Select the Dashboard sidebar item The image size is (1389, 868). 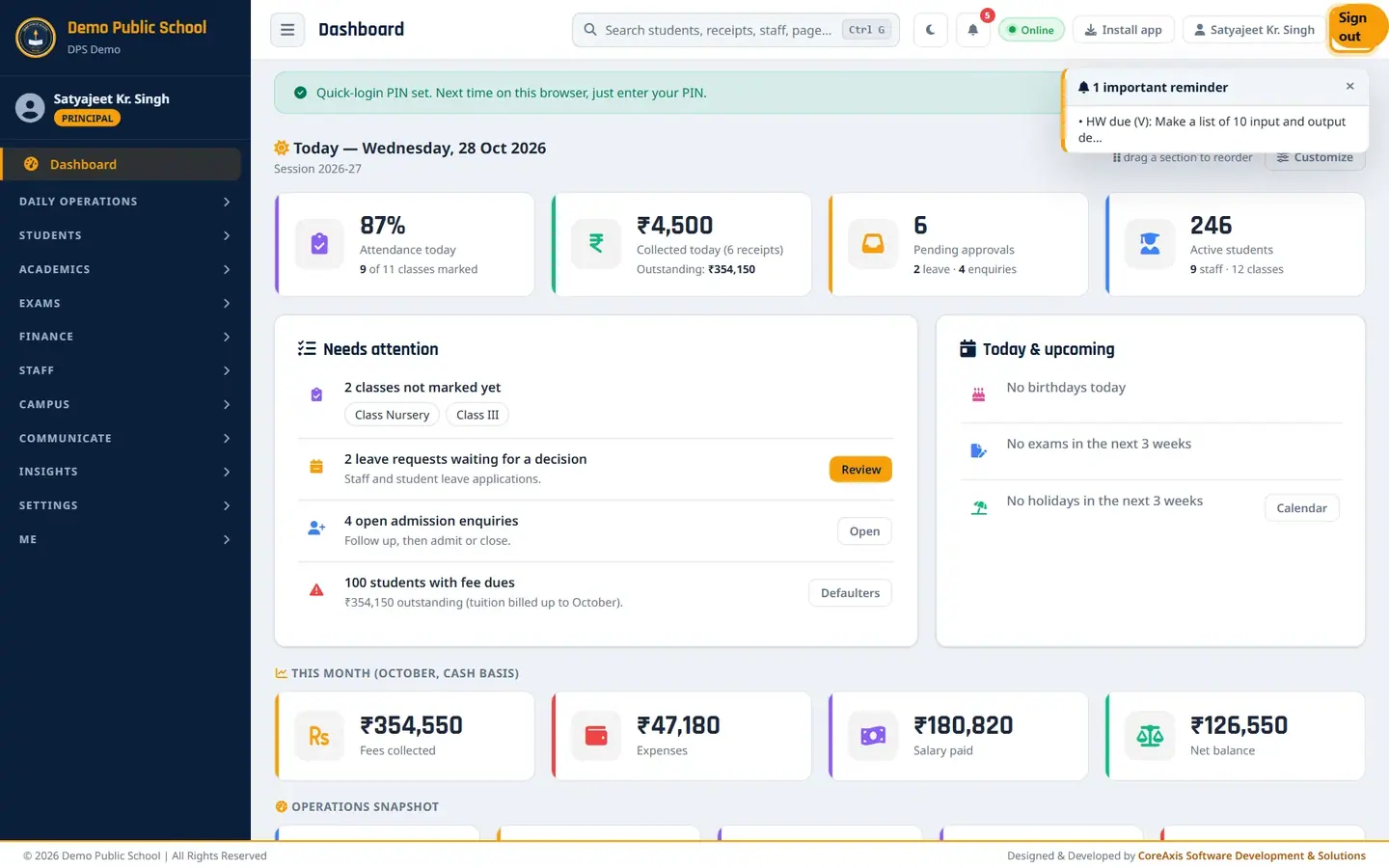[x=122, y=164]
